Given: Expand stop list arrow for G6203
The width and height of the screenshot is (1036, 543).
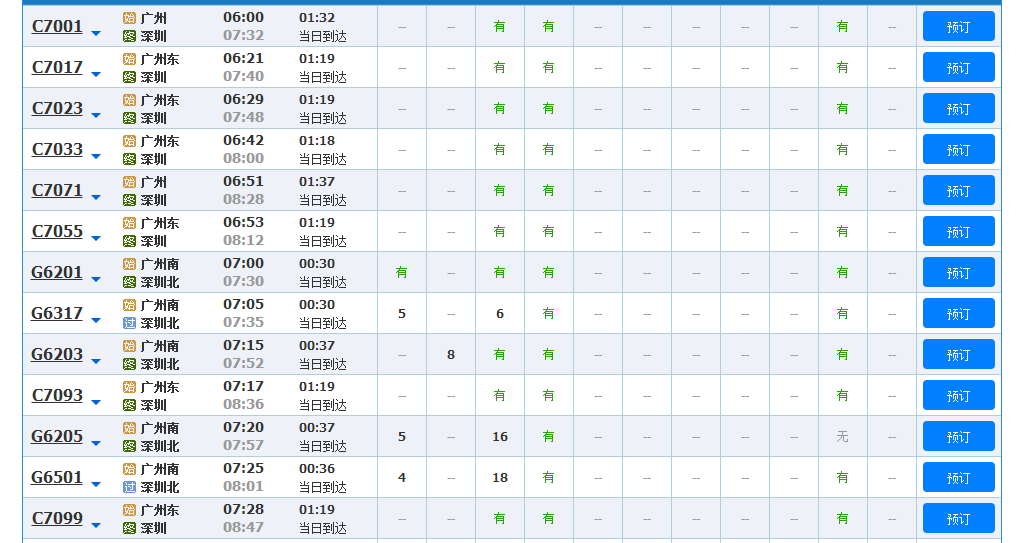Looking at the screenshot, I should [x=96, y=361].
